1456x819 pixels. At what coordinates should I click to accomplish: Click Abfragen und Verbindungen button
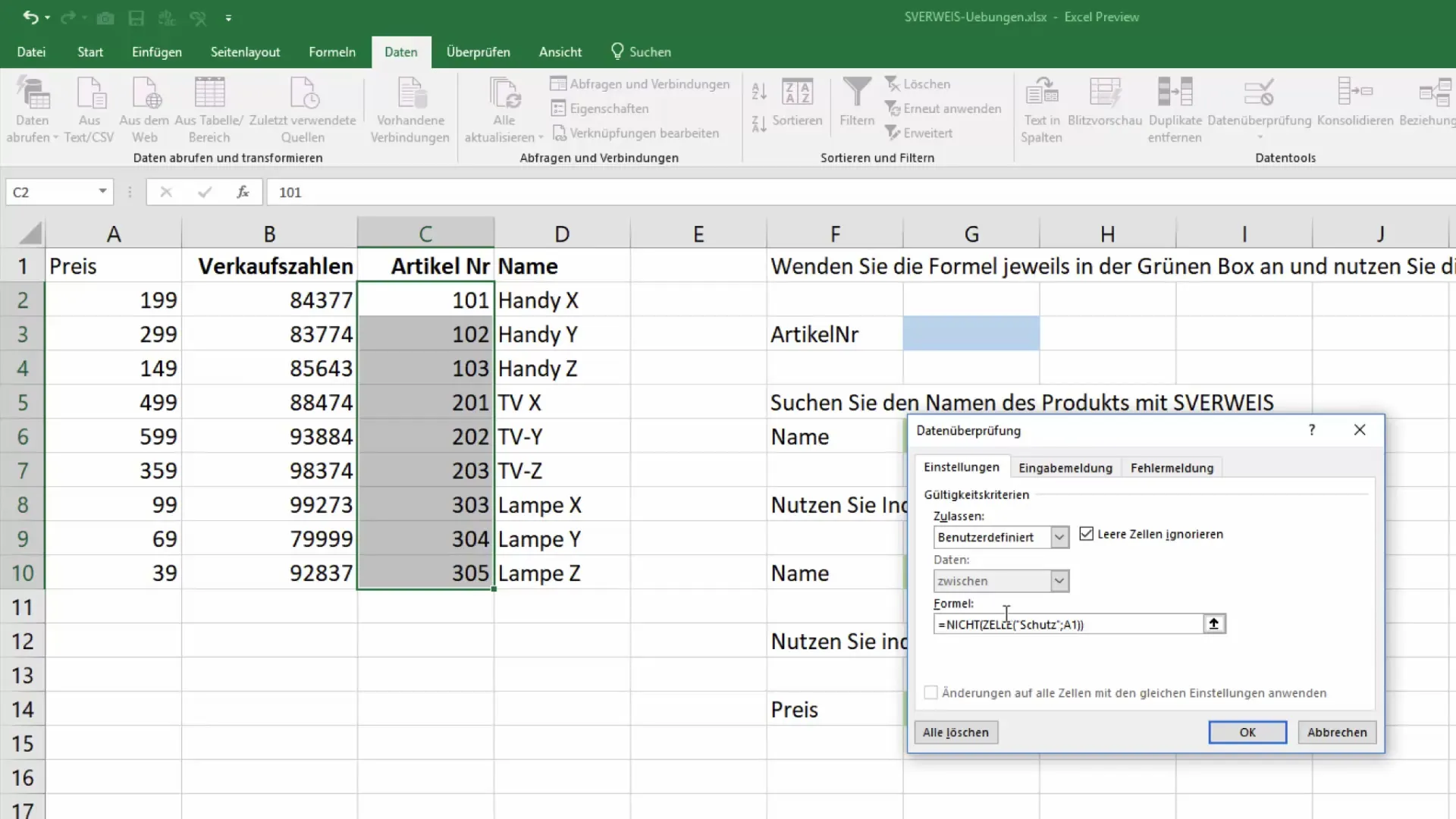coord(640,84)
